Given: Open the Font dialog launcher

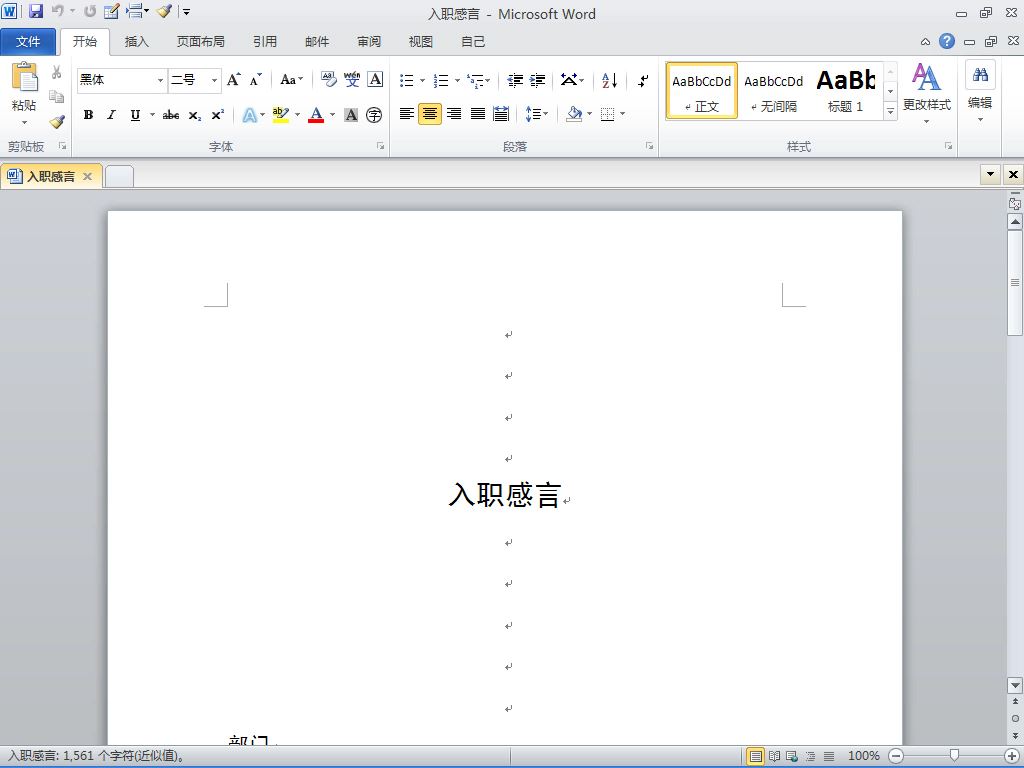Looking at the screenshot, I should tap(380, 146).
